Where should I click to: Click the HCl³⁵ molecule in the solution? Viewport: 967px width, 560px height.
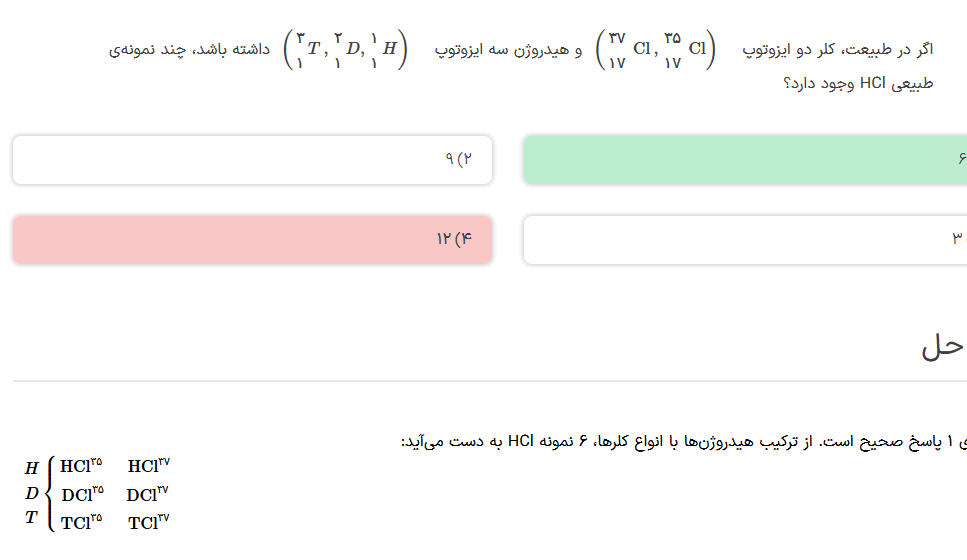tap(81, 466)
